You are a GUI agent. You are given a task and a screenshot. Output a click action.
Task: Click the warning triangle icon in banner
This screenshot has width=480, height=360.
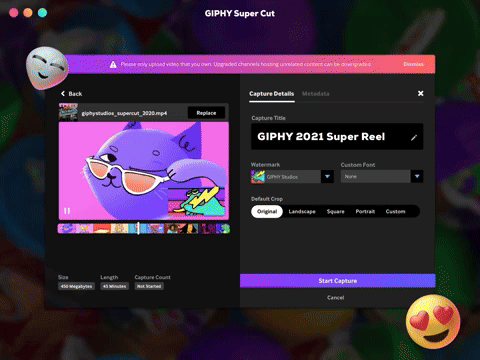(113, 64)
